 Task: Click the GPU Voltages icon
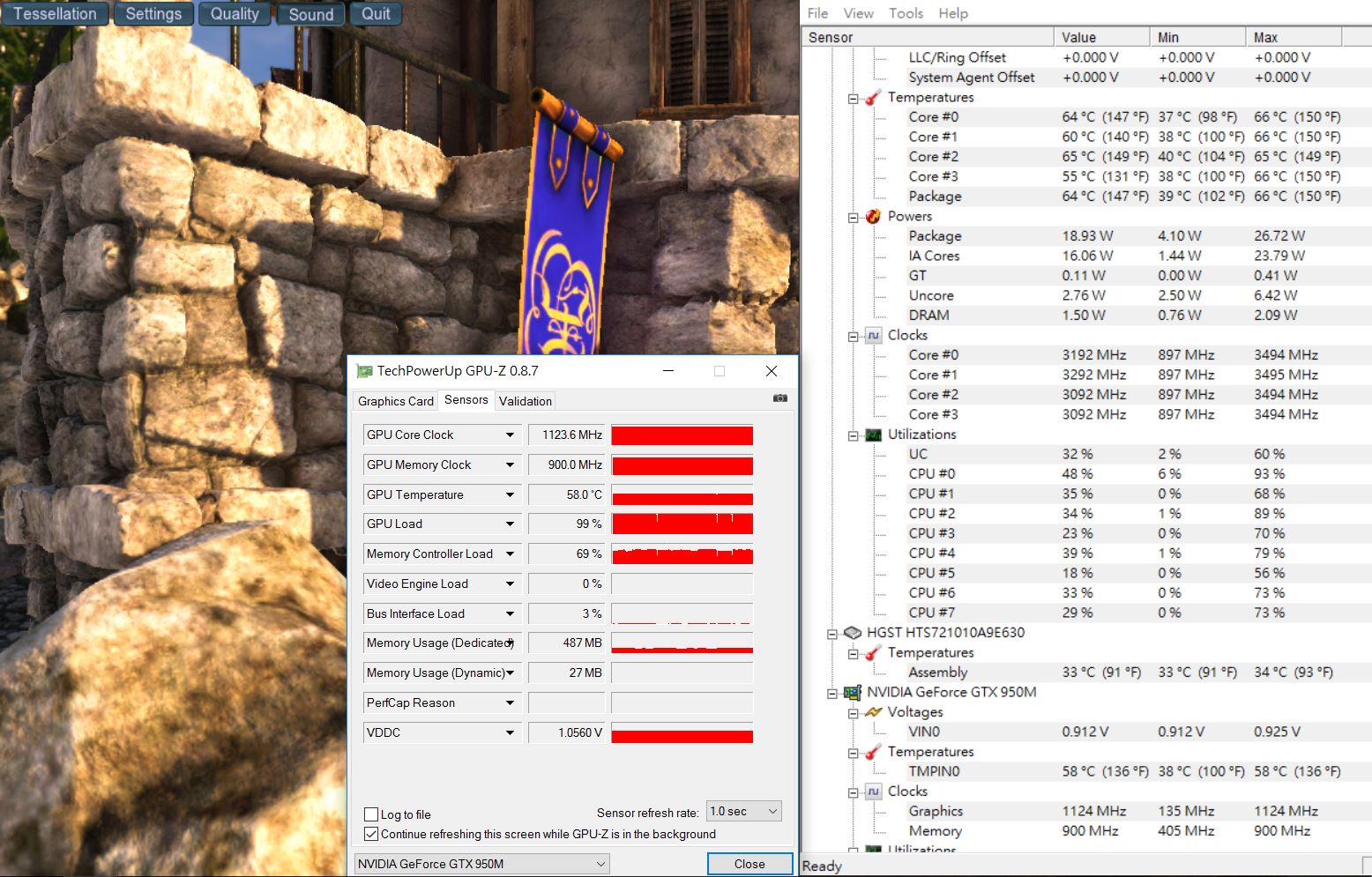pos(873,712)
